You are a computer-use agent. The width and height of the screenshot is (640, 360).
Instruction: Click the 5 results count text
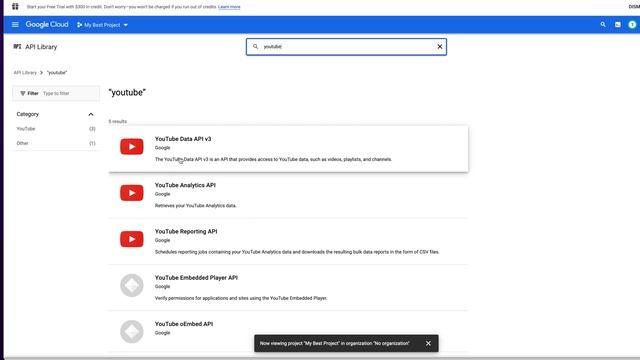[118, 122]
